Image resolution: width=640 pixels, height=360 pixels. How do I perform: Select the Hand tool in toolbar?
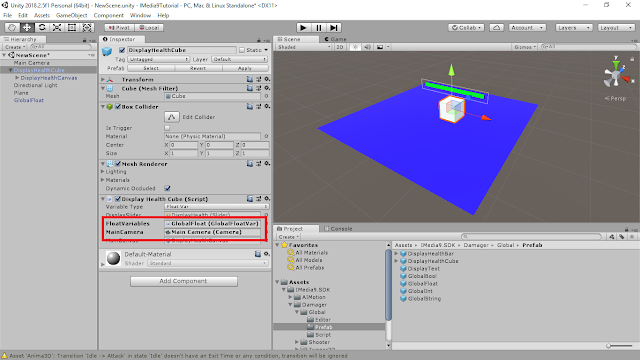[12, 27]
